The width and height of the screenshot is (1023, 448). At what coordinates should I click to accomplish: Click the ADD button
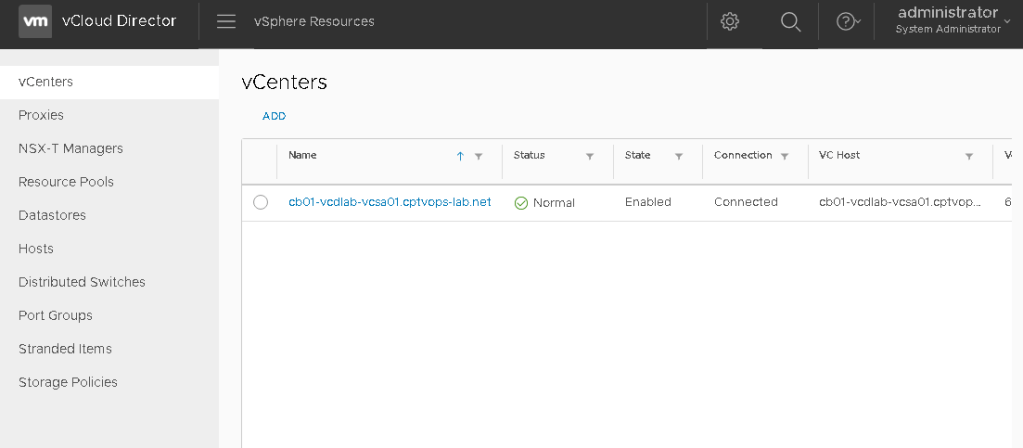(274, 116)
